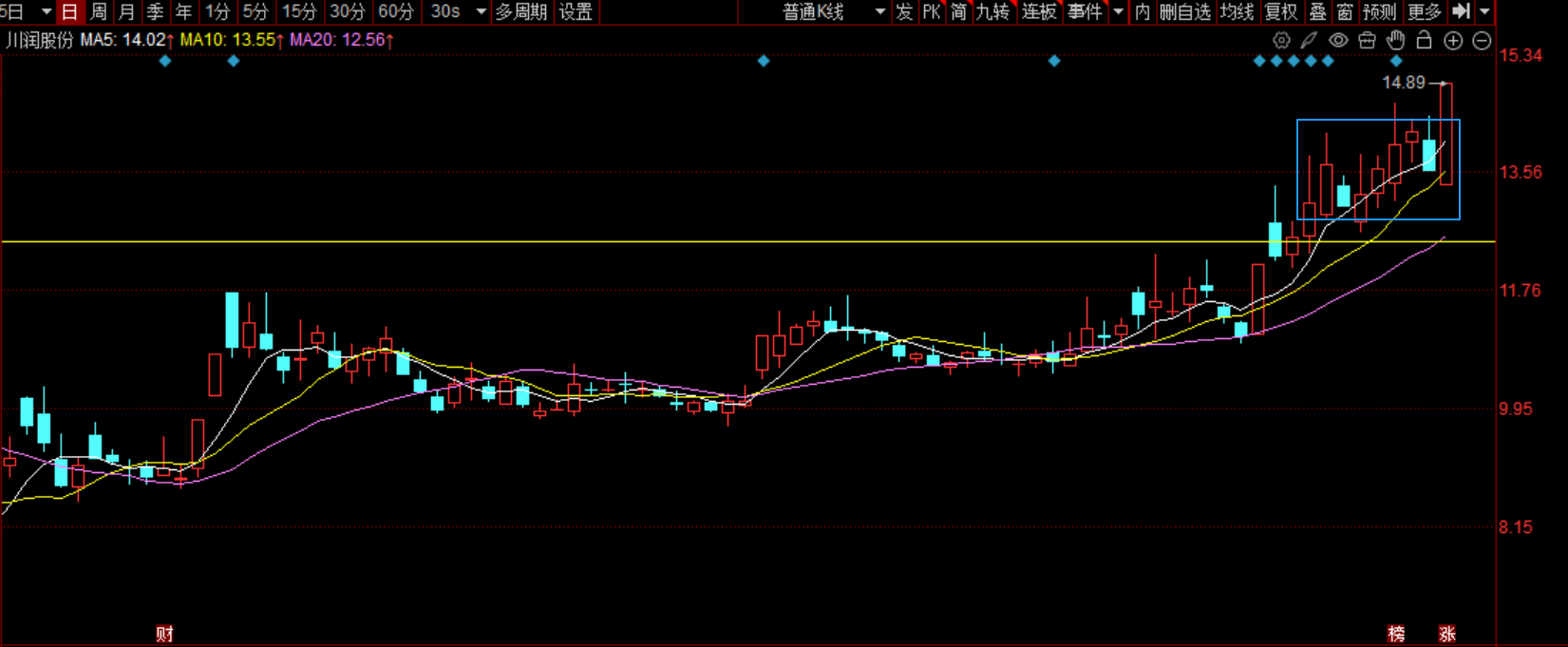Image resolution: width=1568 pixels, height=647 pixels.
Task: Click the 内 toolbar button
Action: pos(1143,11)
